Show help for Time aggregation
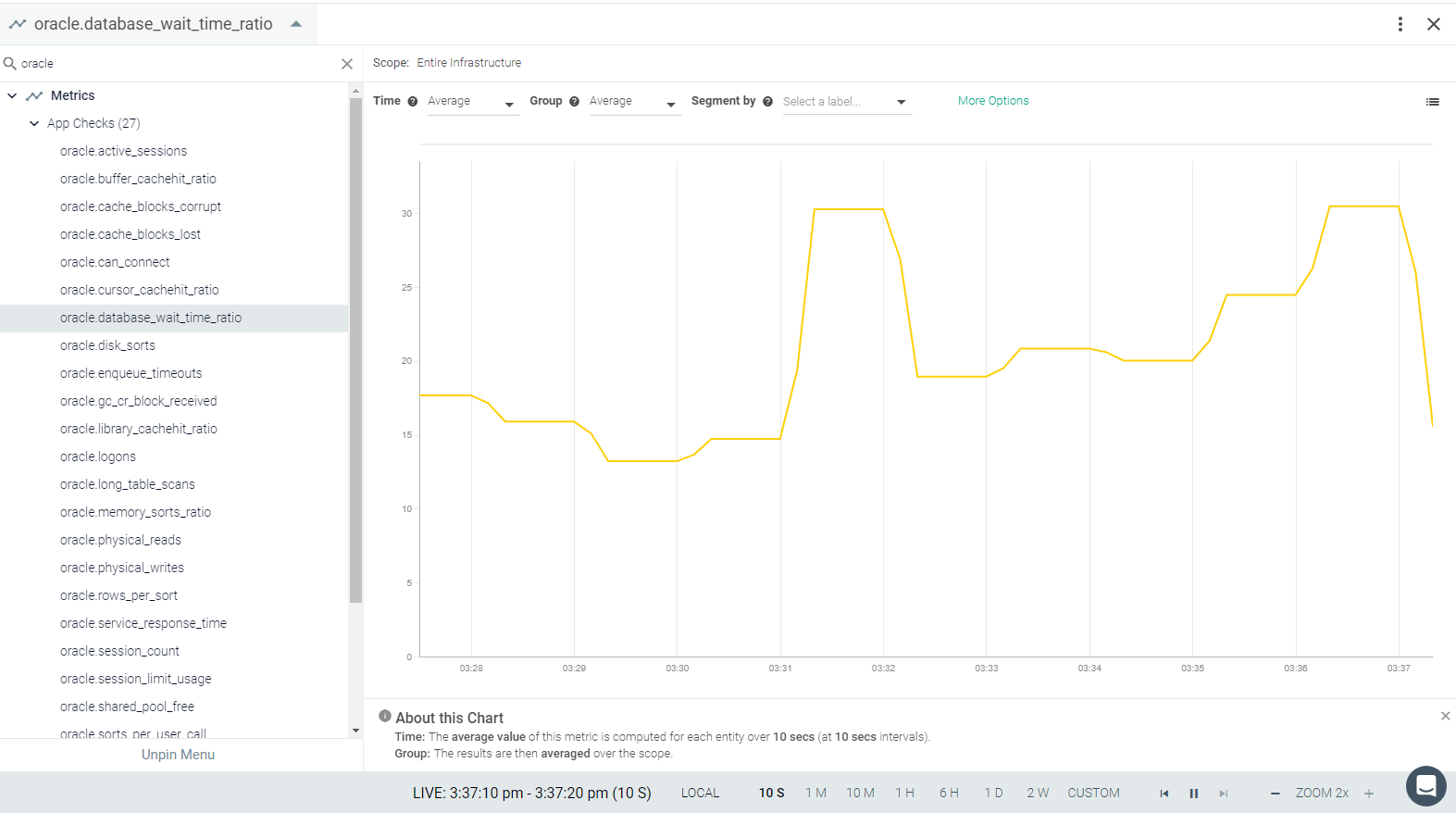Image resolution: width=1456 pixels, height=813 pixels. [x=413, y=102]
